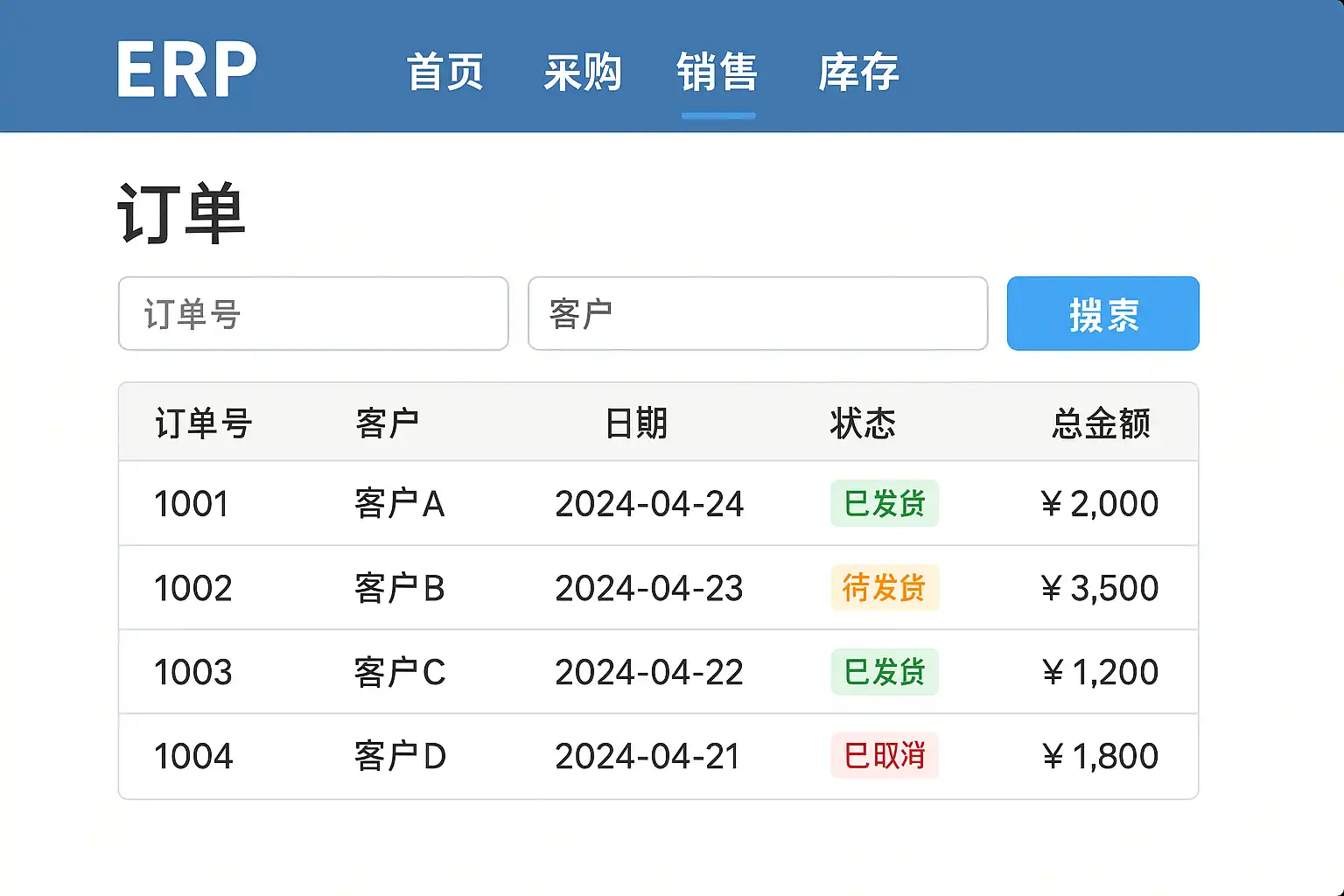
Task: Click the ¥3,500 amount cell
Action: [1100, 588]
